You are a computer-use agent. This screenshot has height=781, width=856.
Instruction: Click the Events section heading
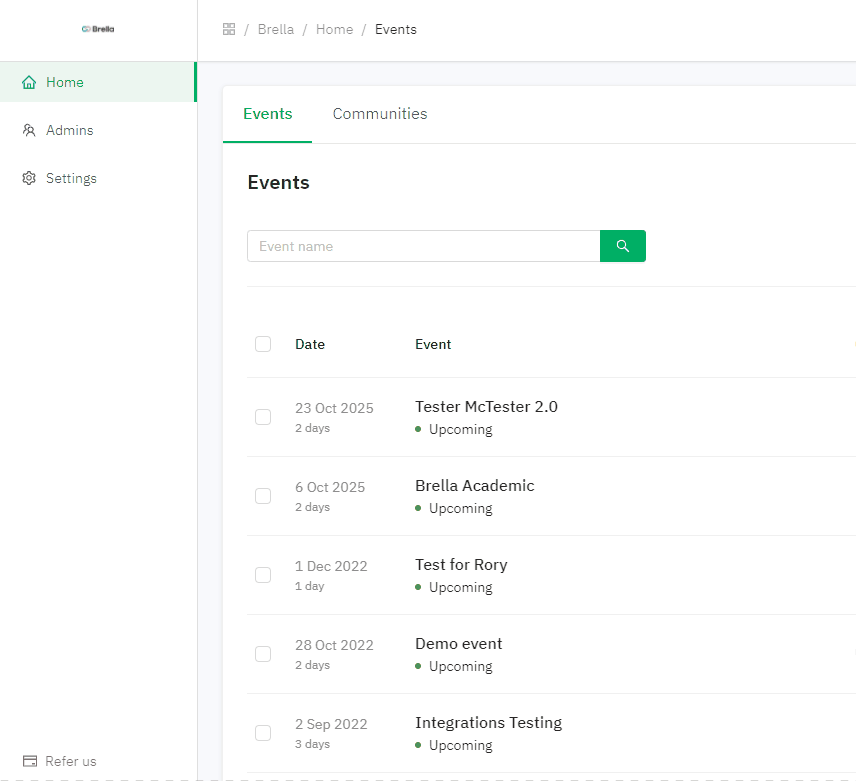pyautogui.click(x=278, y=182)
